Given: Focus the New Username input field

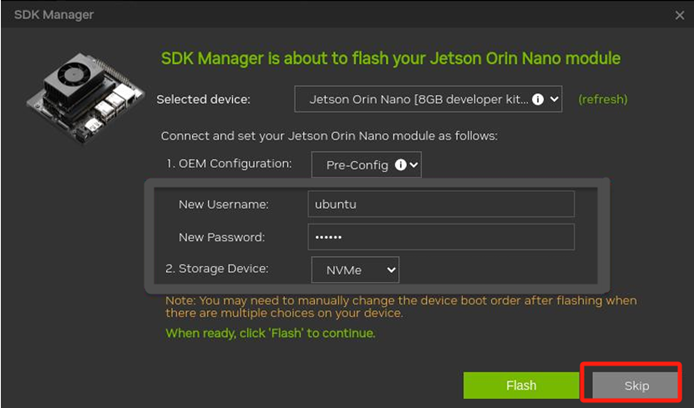Looking at the screenshot, I should click(441, 204).
